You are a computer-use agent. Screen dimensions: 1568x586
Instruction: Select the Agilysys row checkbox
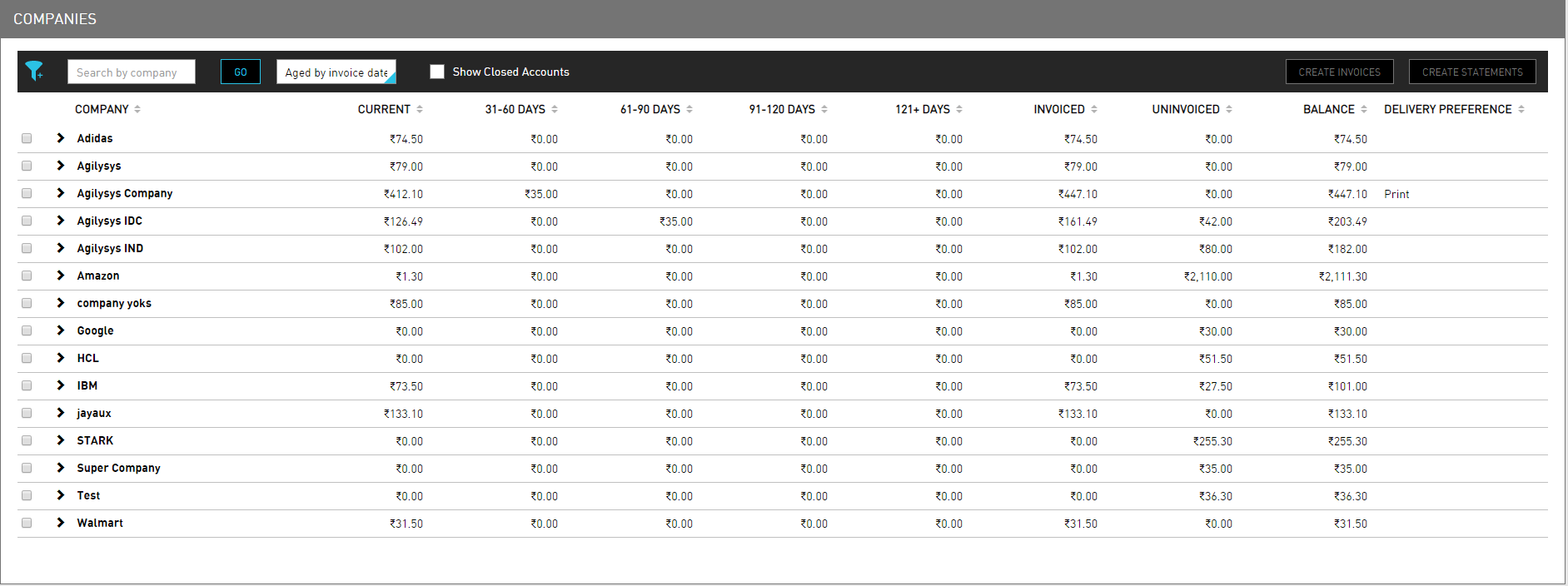[27, 166]
